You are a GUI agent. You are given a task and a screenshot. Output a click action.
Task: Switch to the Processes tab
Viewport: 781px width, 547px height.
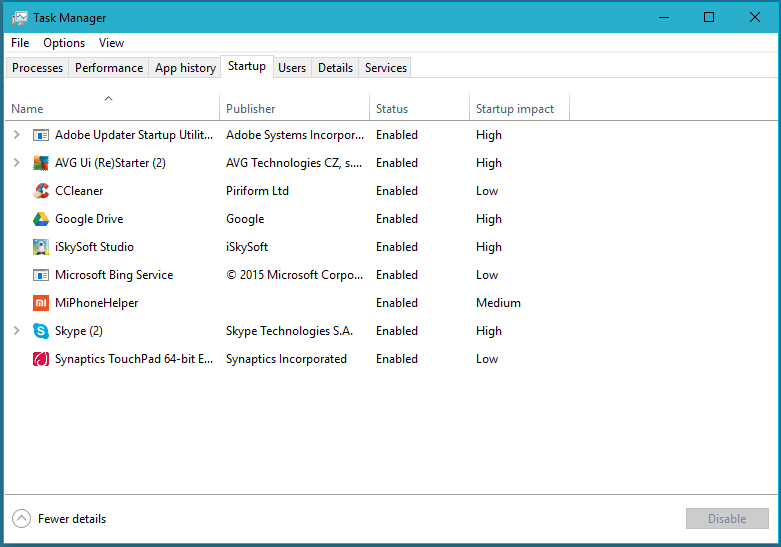37,68
